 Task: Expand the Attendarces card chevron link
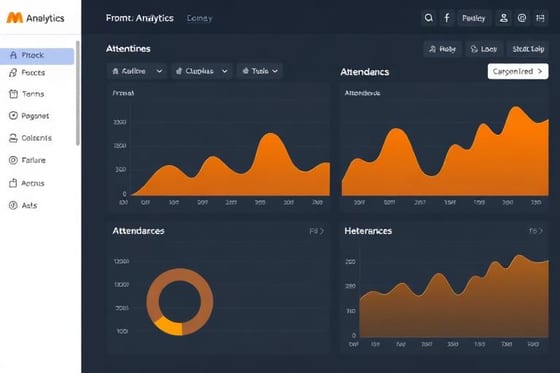(x=316, y=231)
